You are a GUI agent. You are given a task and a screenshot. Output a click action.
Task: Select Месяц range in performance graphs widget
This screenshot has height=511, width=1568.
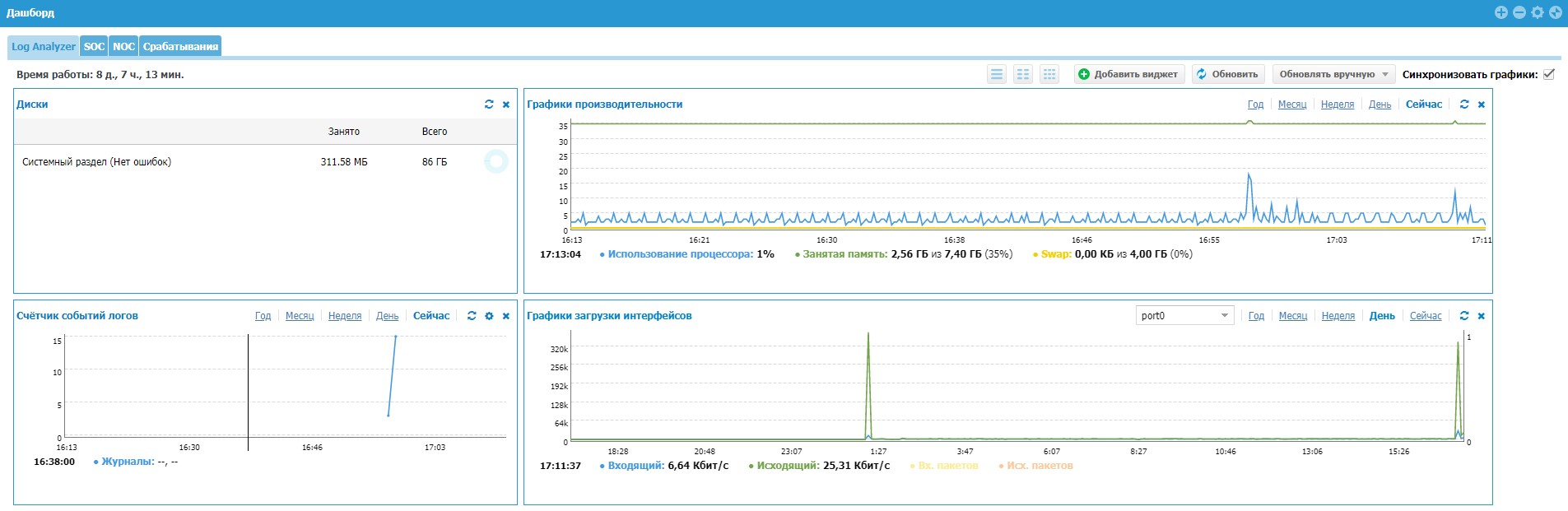click(x=1292, y=105)
